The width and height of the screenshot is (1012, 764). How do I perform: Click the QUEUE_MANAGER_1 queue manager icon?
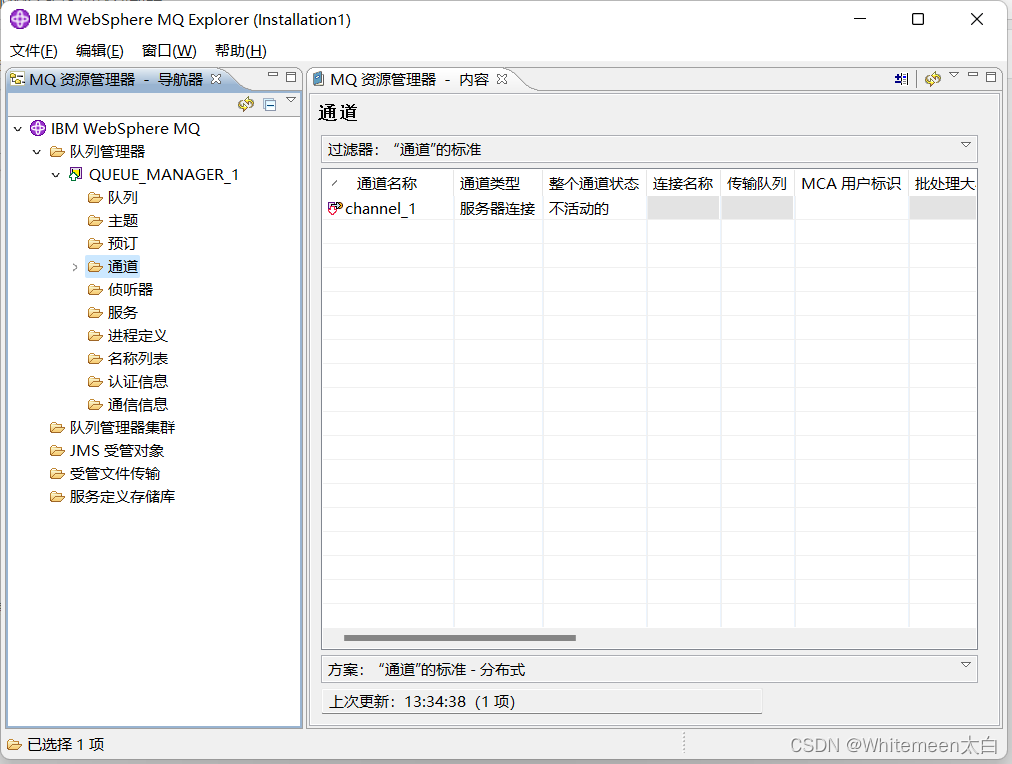[x=76, y=174]
